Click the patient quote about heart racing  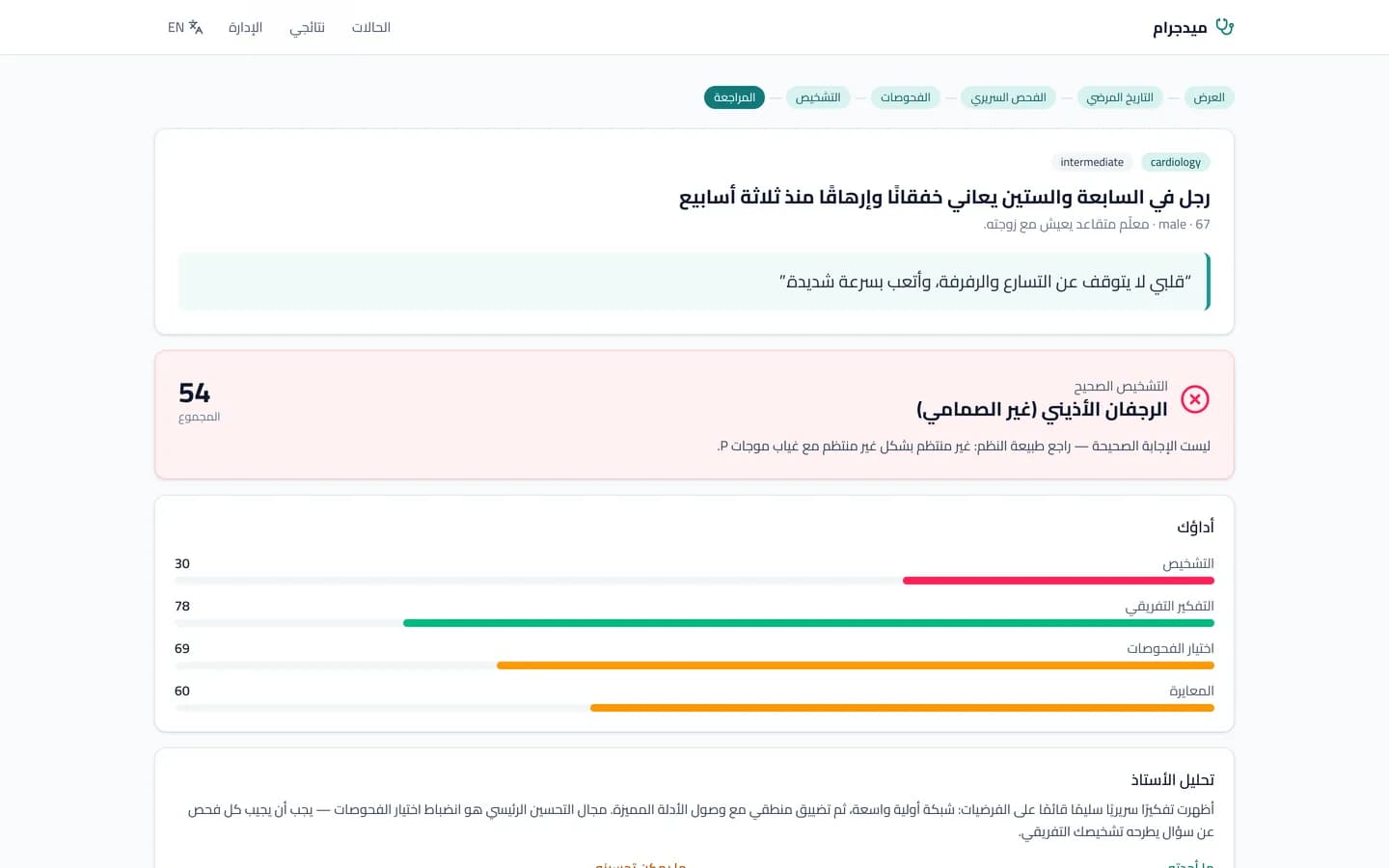[x=985, y=282]
